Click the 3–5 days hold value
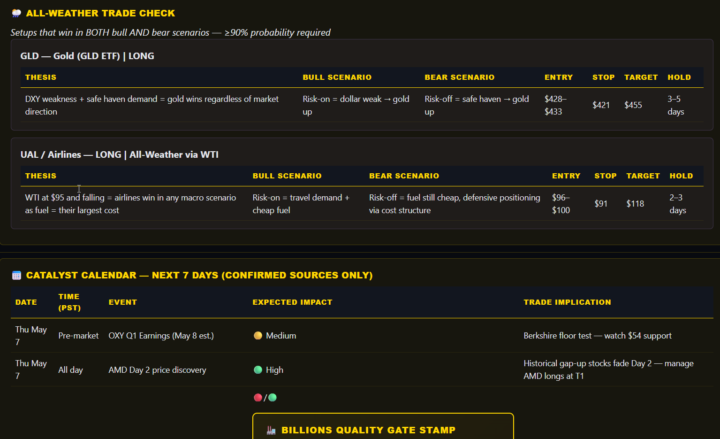This screenshot has width=720, height=439. click(x=676, y=105)
